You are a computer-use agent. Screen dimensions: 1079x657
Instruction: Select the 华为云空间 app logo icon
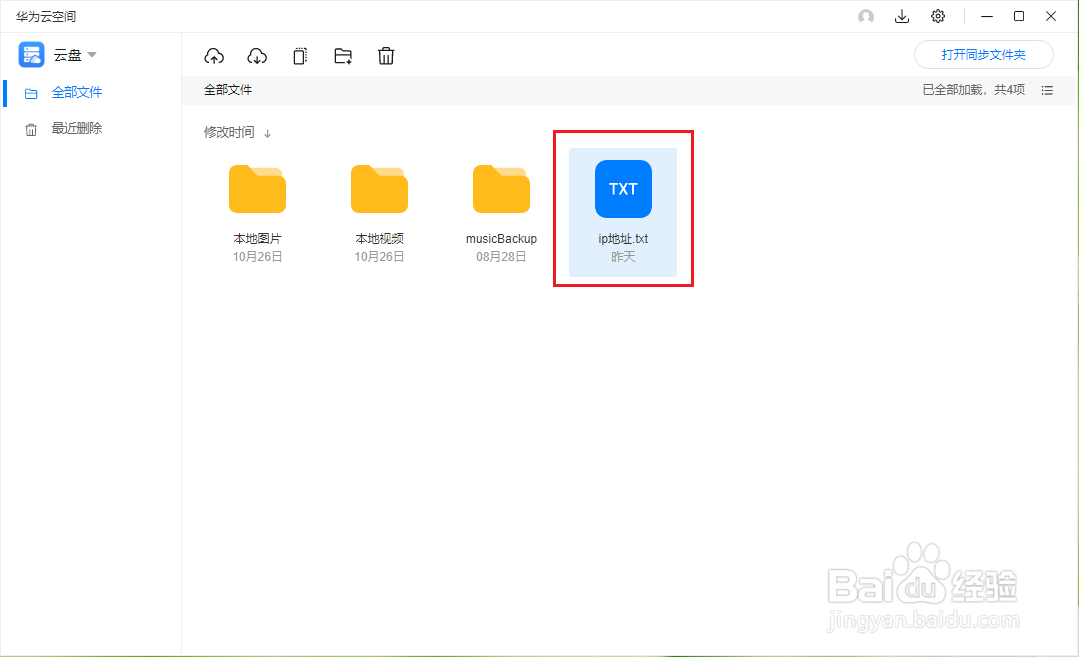28,54
